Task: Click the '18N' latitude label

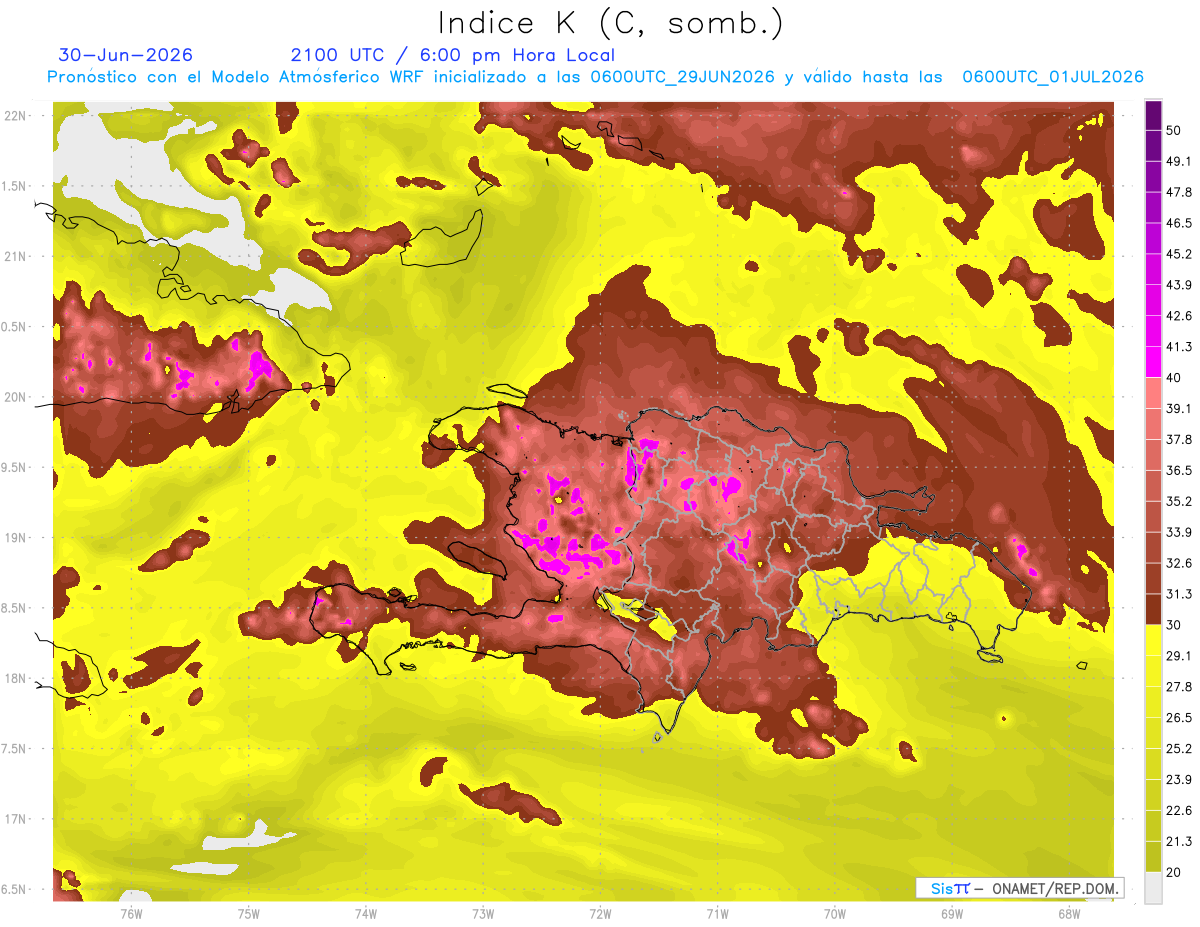Action: tap(14, 678)
